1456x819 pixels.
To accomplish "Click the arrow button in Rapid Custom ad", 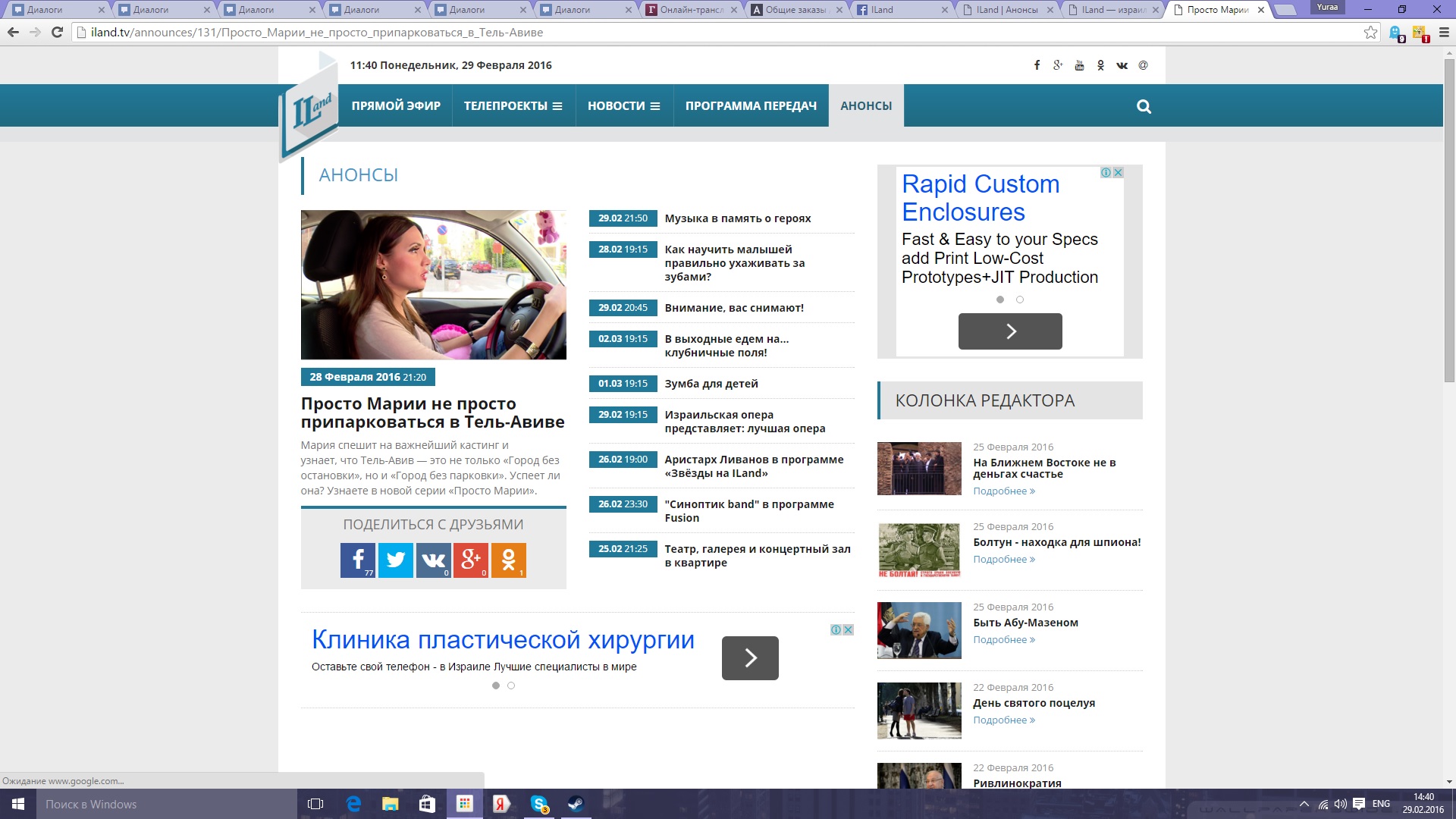I will point(1010,331).
